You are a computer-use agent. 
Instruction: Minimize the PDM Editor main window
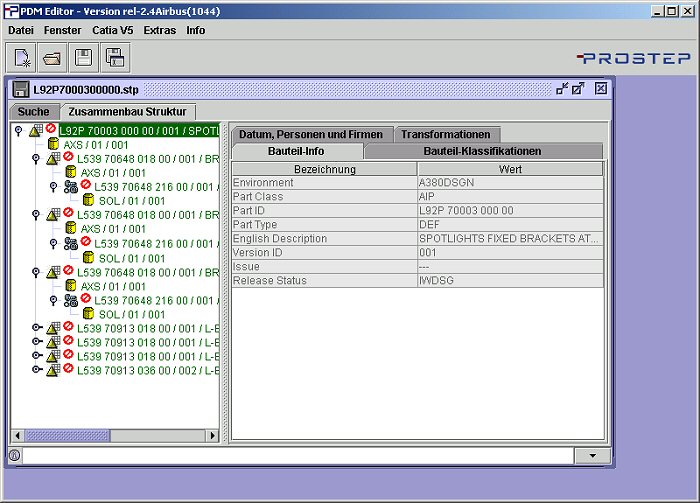(x=657, y=11)
